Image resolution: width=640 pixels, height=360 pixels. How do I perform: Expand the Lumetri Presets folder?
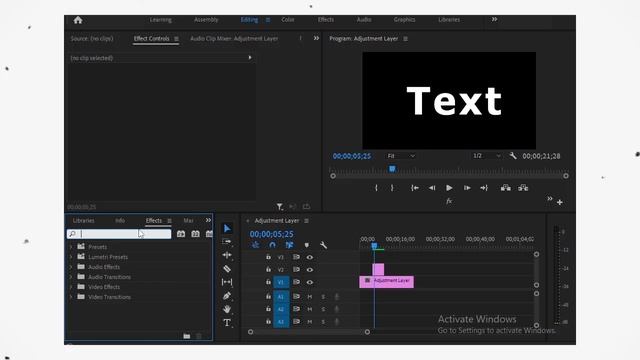[x=71, y=257]
